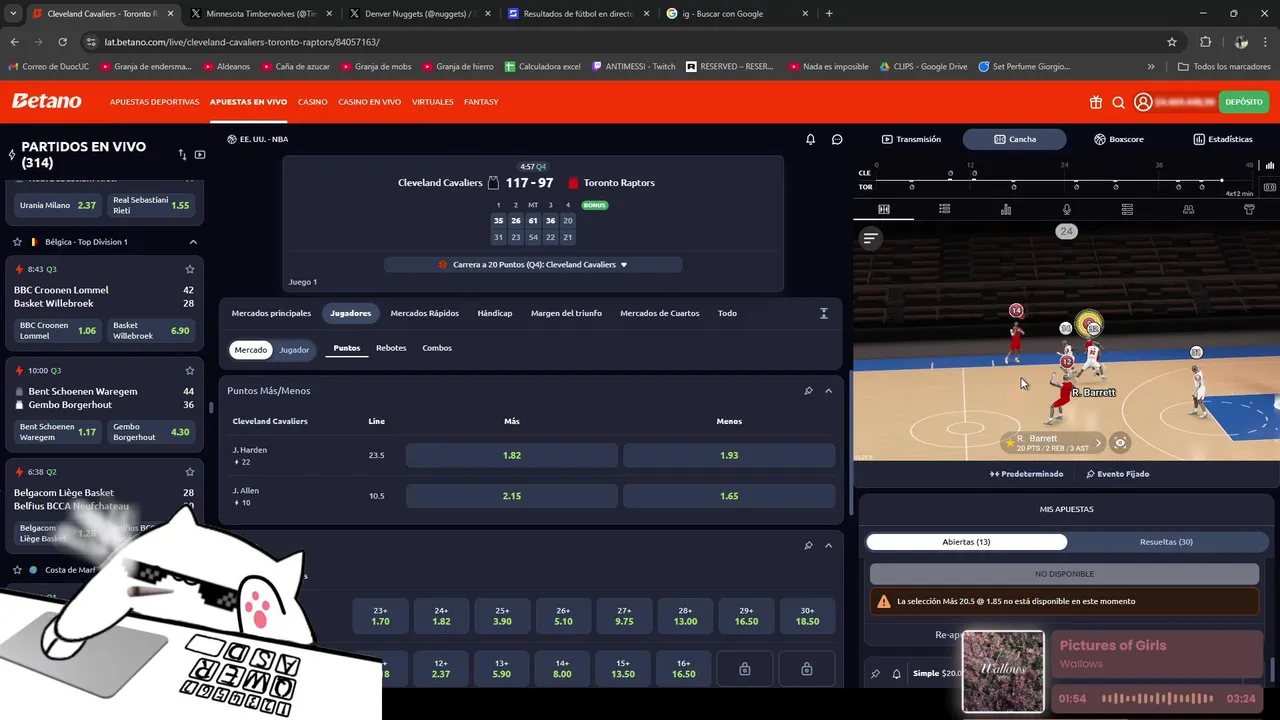This screenshot has width=1280, height=720.
Task: Select 25+ points odds 3.90
Action: point(503,616)
